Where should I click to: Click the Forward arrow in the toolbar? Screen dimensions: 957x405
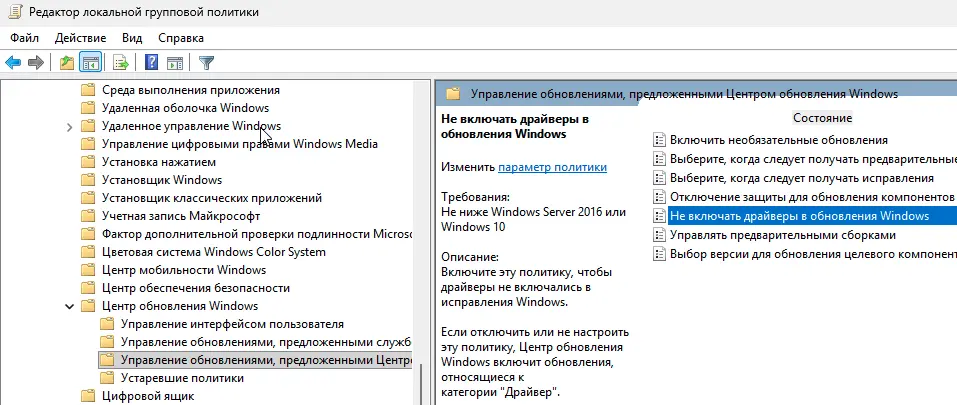pos(35,63)
